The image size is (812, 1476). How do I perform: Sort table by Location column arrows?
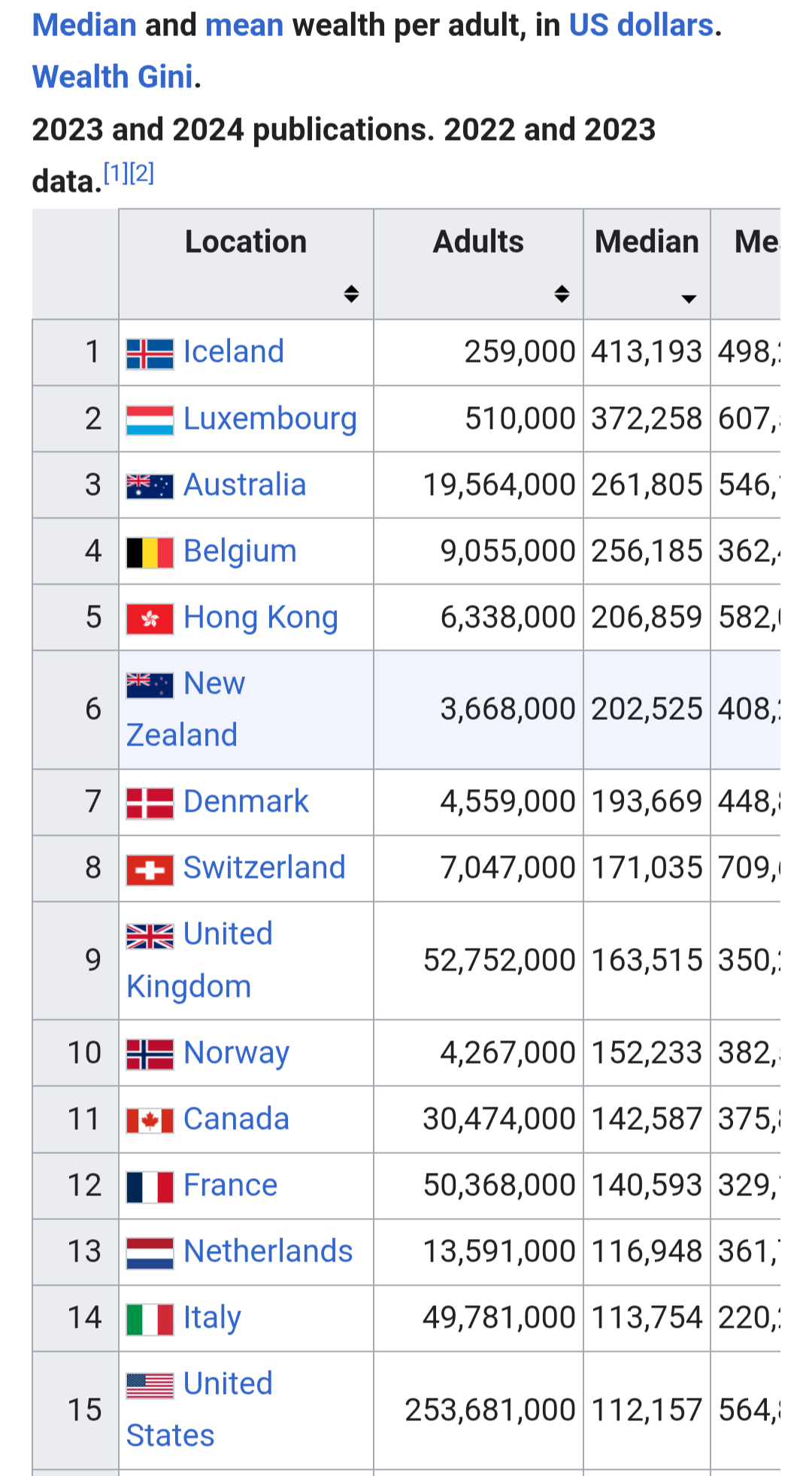(x=351, y=293)
